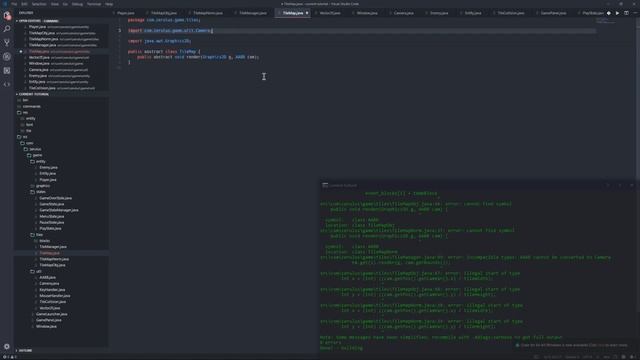
Task: Switch to the TileMapObj.java editor tab
Action: (x=164, y=13)
